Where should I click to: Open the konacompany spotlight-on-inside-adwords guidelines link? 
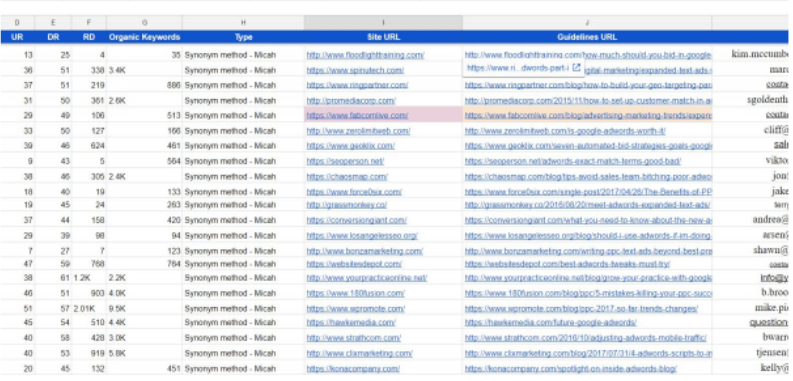point(570,369)
